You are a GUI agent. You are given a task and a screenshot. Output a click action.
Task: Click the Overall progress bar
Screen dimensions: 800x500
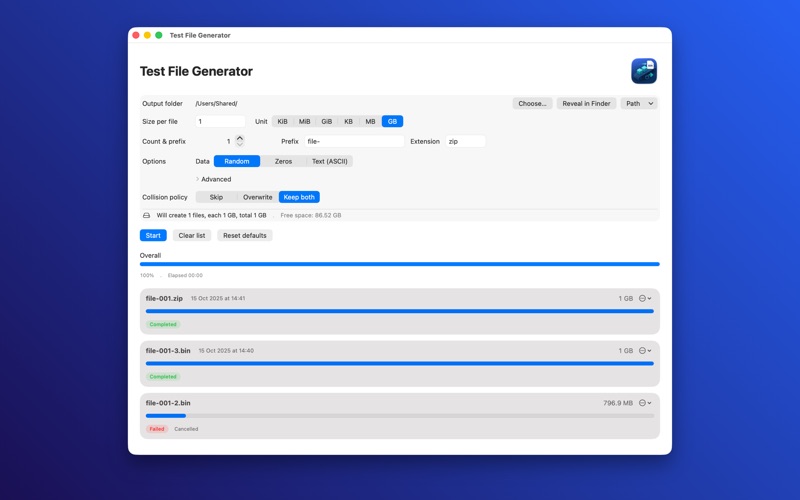click(399, 264)
